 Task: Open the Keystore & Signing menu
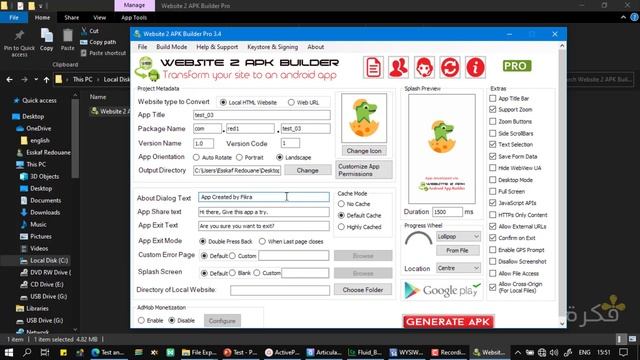[273, 47]
